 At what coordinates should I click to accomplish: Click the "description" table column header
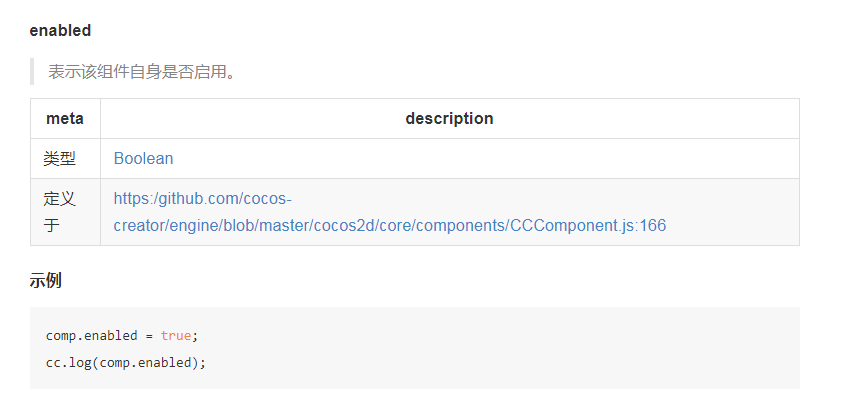click(x=449, y=118)
